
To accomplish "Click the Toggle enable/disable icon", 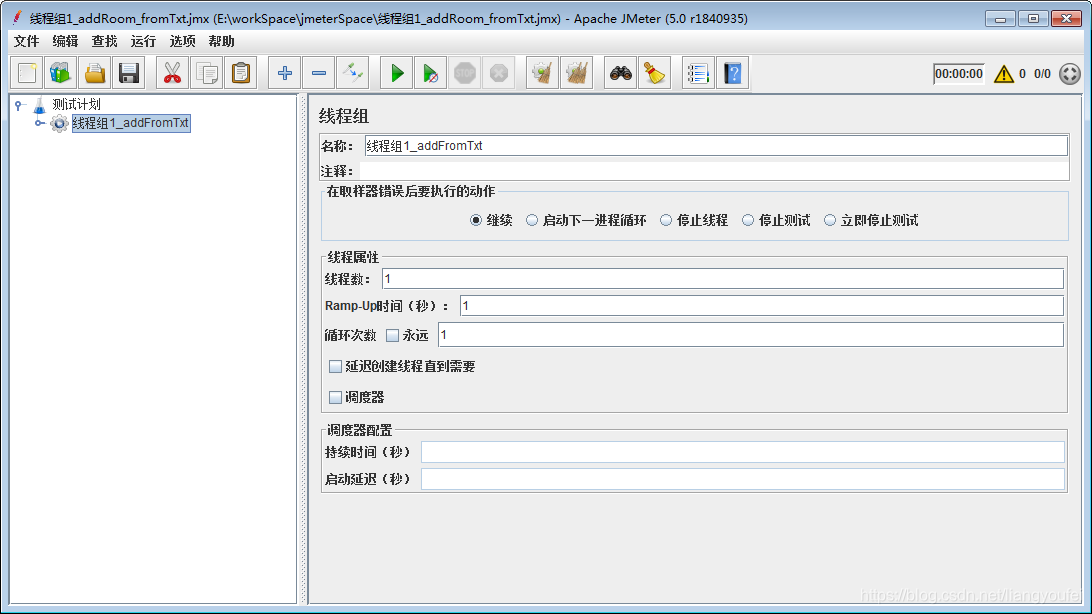I will [352, 73].
